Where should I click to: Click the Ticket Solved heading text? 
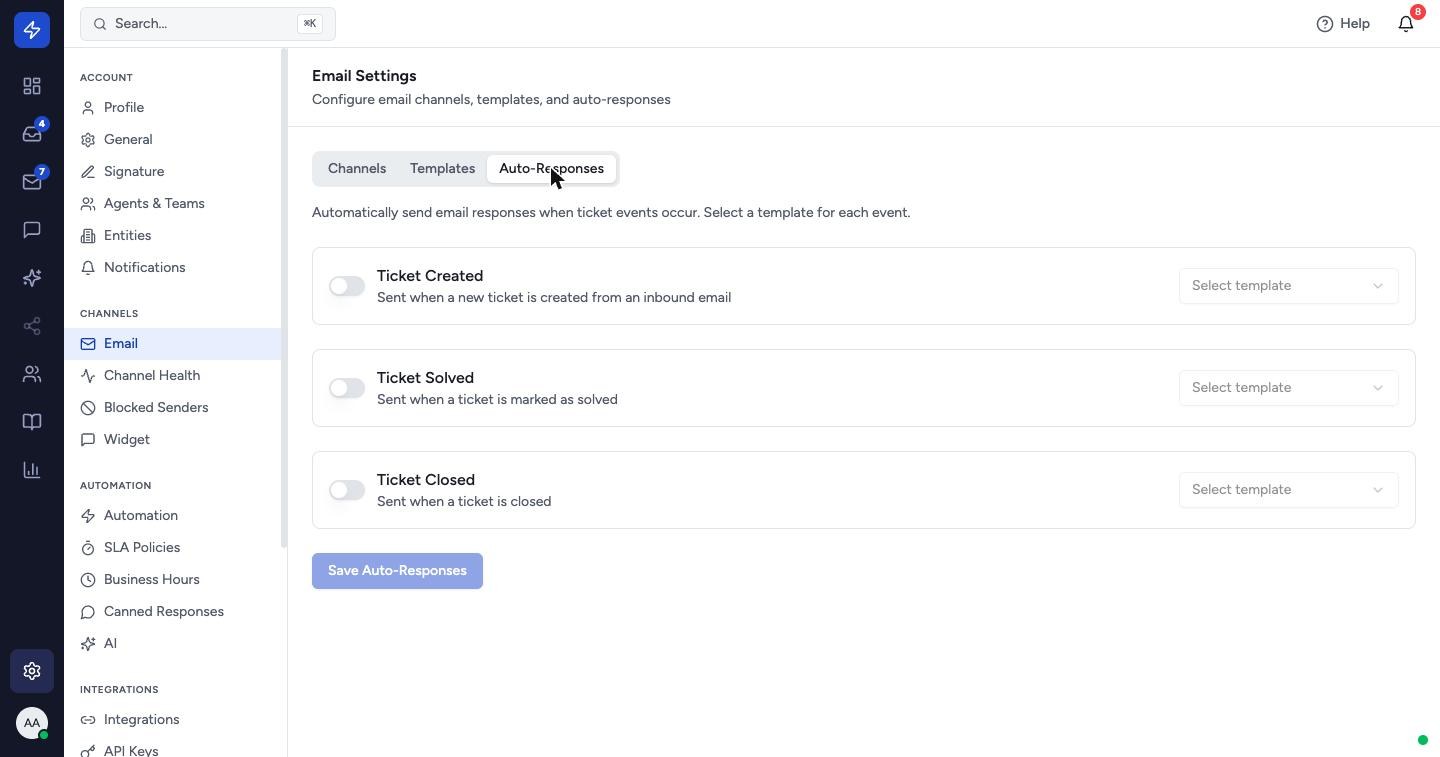[425, 378]
